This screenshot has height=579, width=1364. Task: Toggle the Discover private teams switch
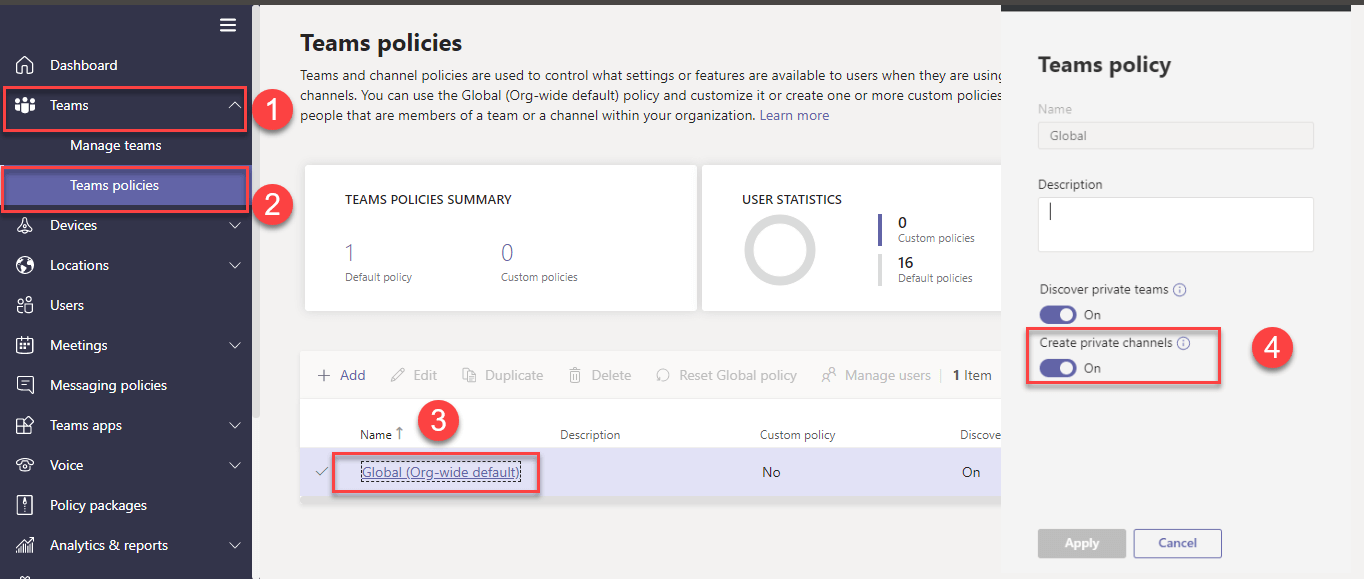[1058, 315]
